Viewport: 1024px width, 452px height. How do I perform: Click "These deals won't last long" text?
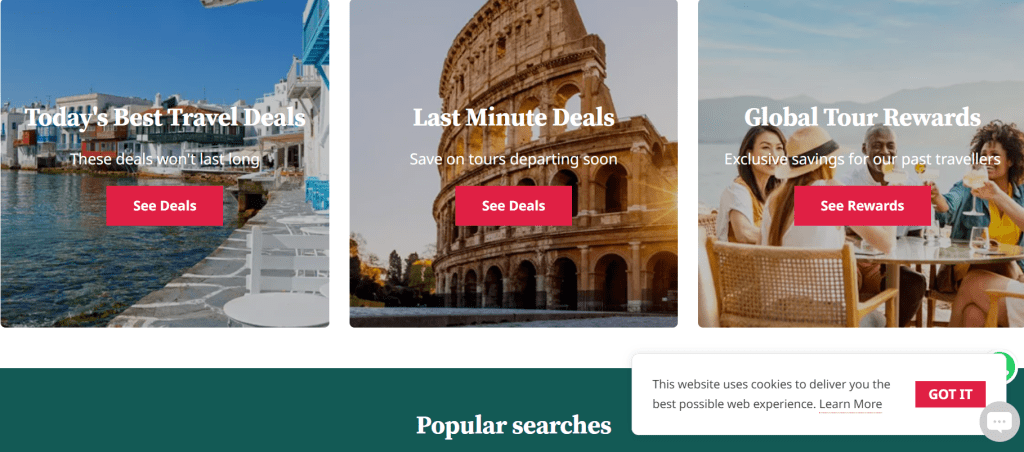[165, 159]
